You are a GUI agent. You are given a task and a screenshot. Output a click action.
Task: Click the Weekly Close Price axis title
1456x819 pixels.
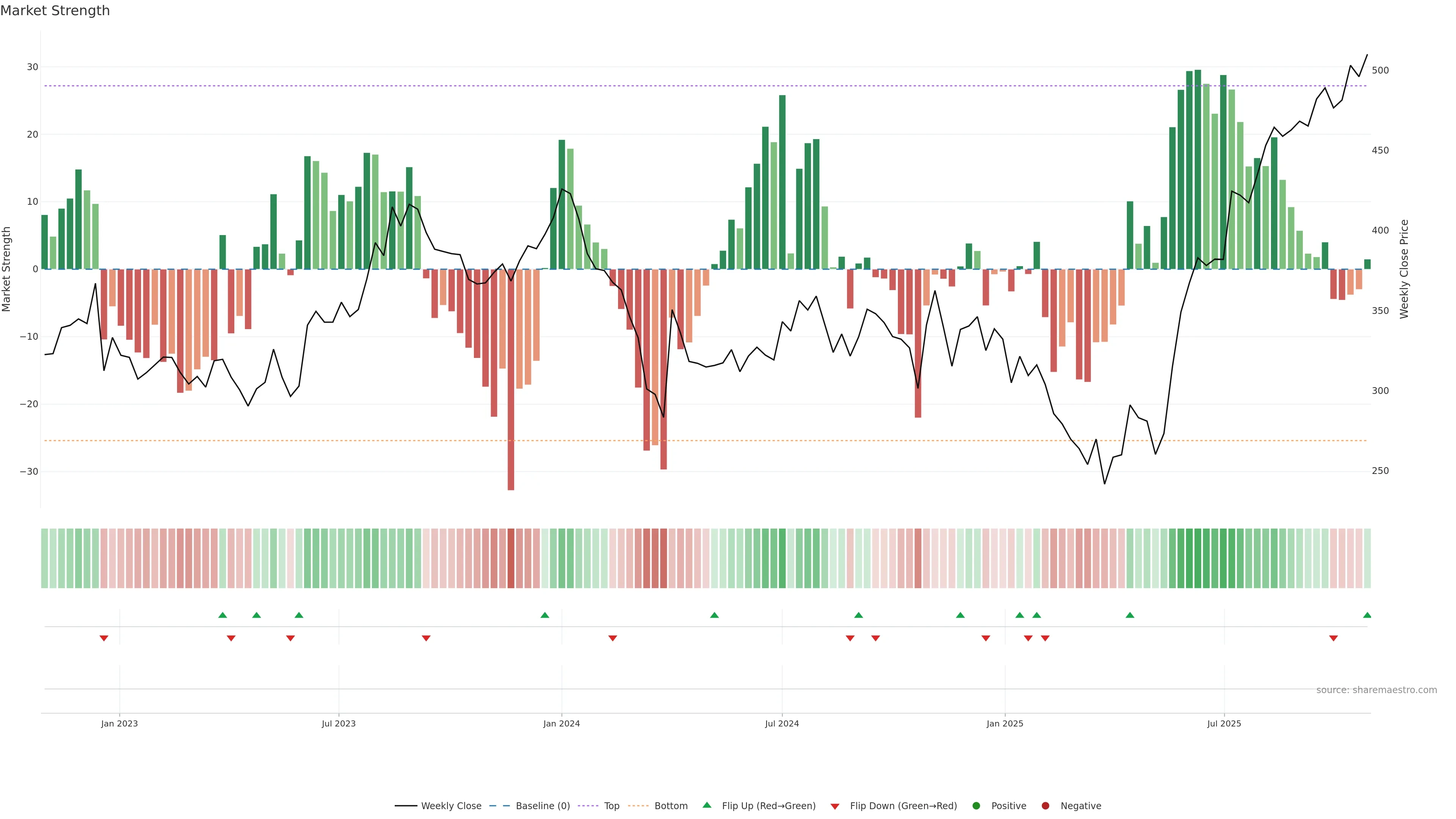(1404, 269)
